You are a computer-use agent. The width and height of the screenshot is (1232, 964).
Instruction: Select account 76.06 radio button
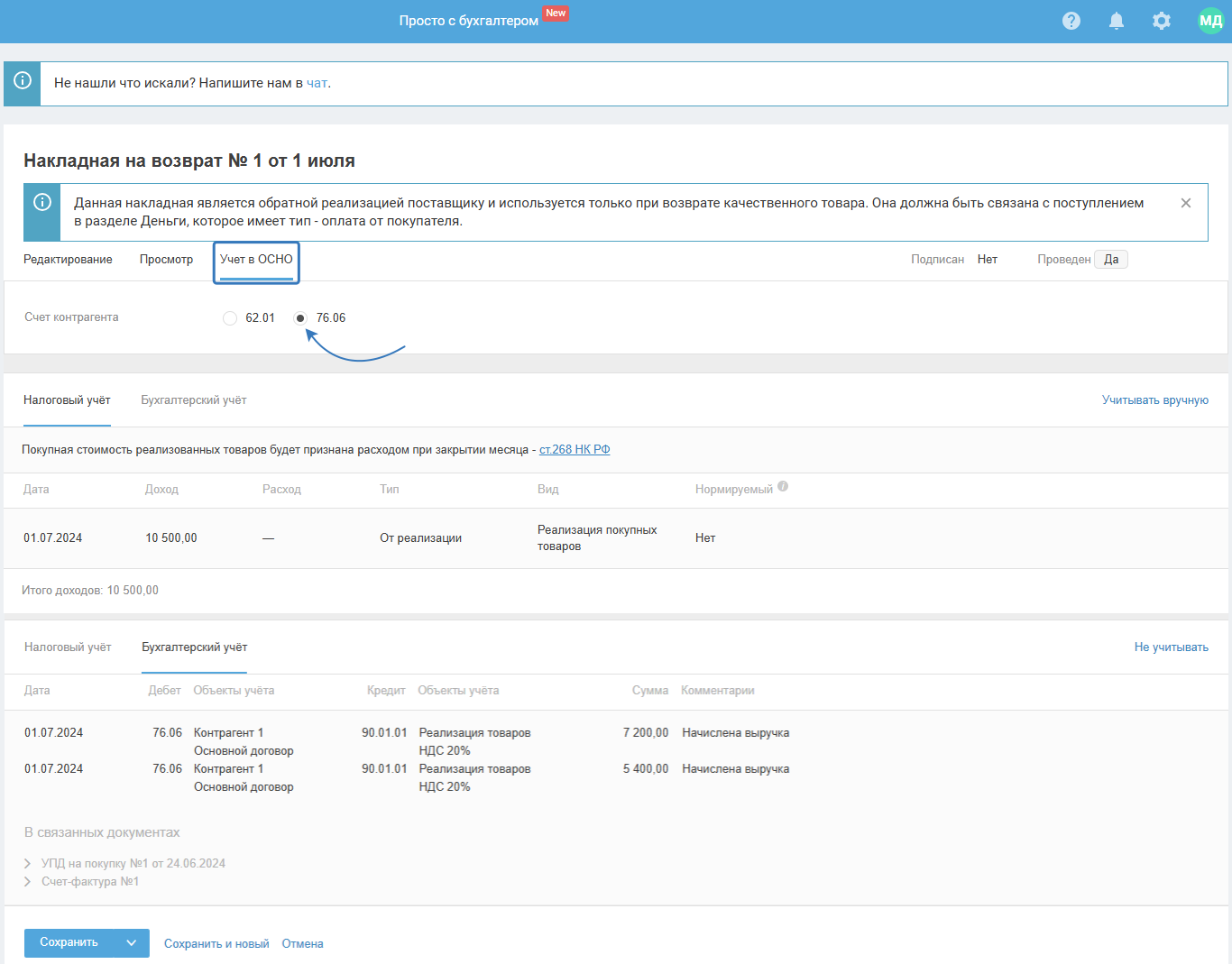[x=301, y=318]
